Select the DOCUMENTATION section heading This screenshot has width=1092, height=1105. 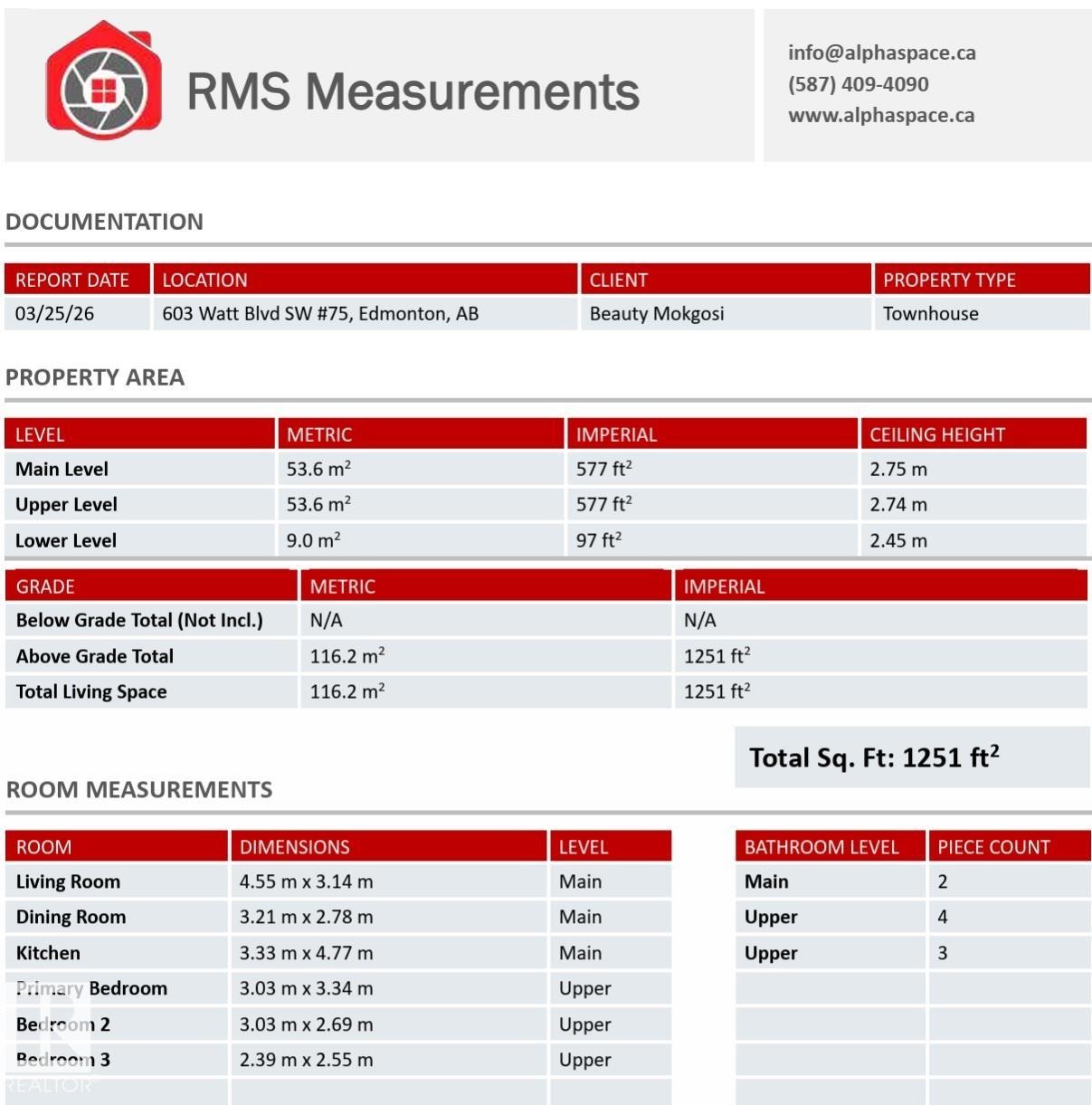pyautogui.click(x=104, y=221)
